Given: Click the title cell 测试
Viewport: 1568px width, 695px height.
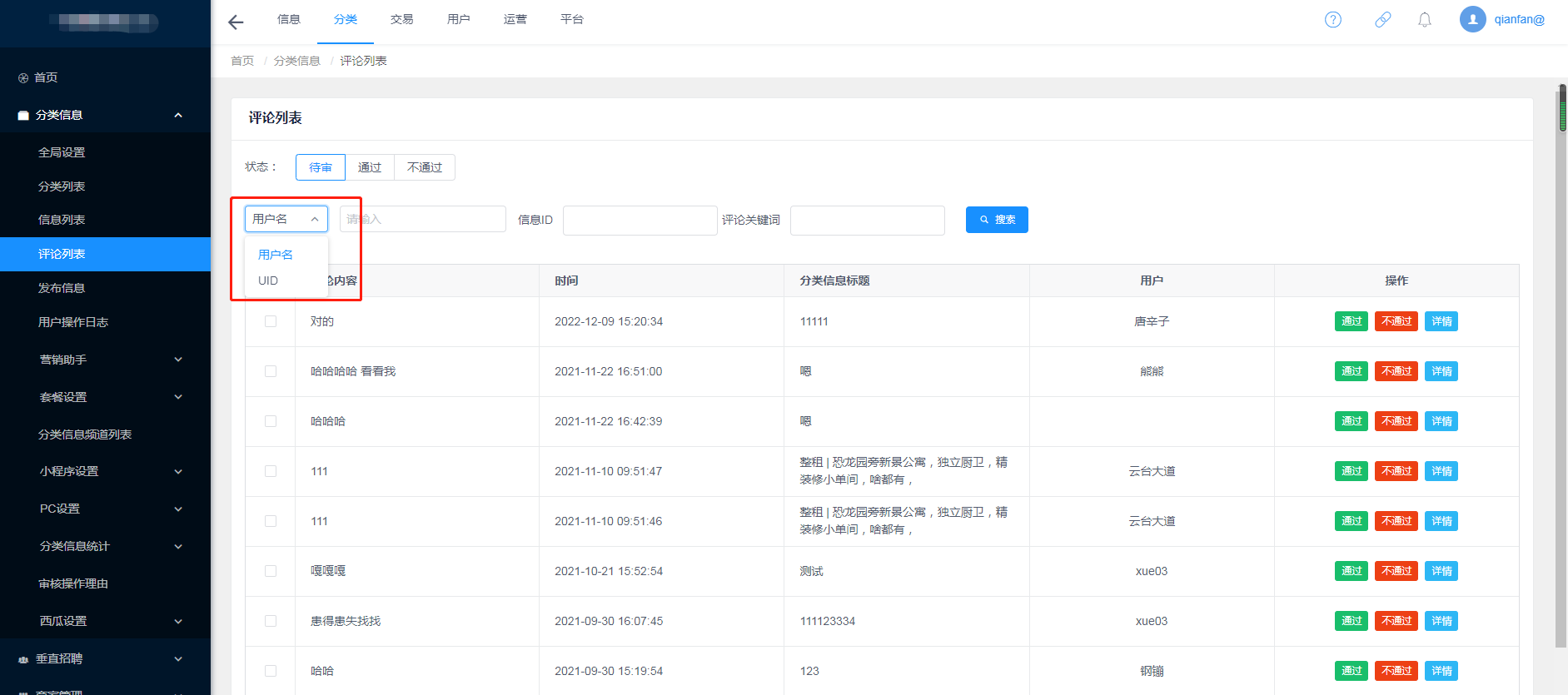Looking at the screenshot, I should click(x=812, y=571).
